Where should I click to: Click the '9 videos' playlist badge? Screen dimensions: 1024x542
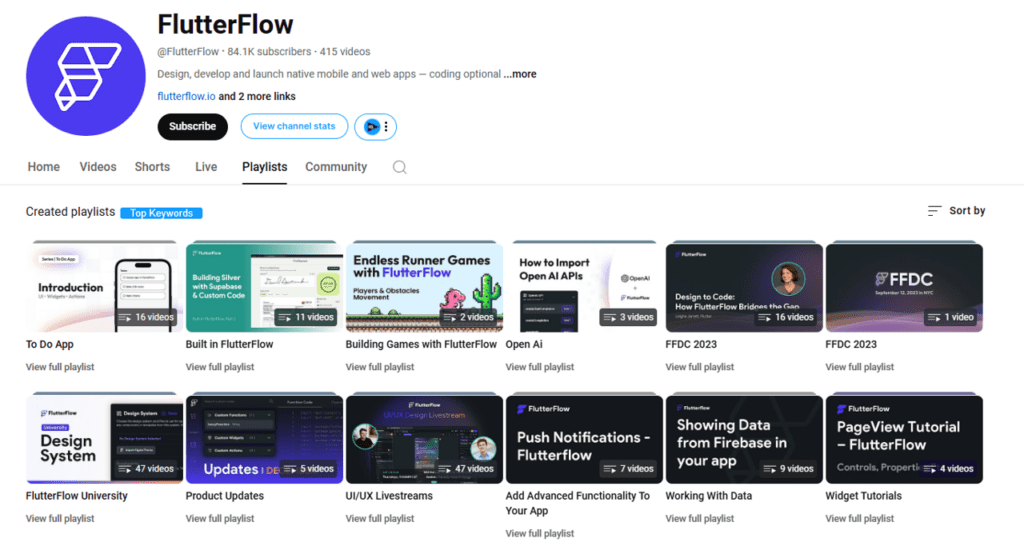click(789, 469)
